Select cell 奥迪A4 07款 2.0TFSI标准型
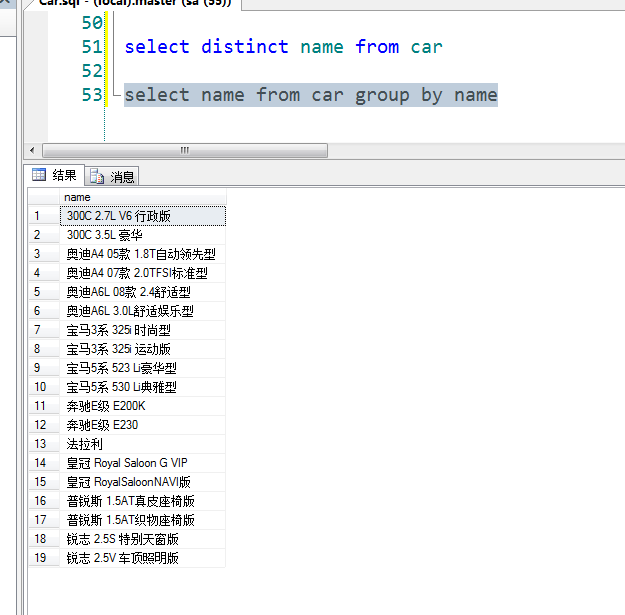Image resolution: width=625 pixels, height=615 pixels. (x=143, y=273)
